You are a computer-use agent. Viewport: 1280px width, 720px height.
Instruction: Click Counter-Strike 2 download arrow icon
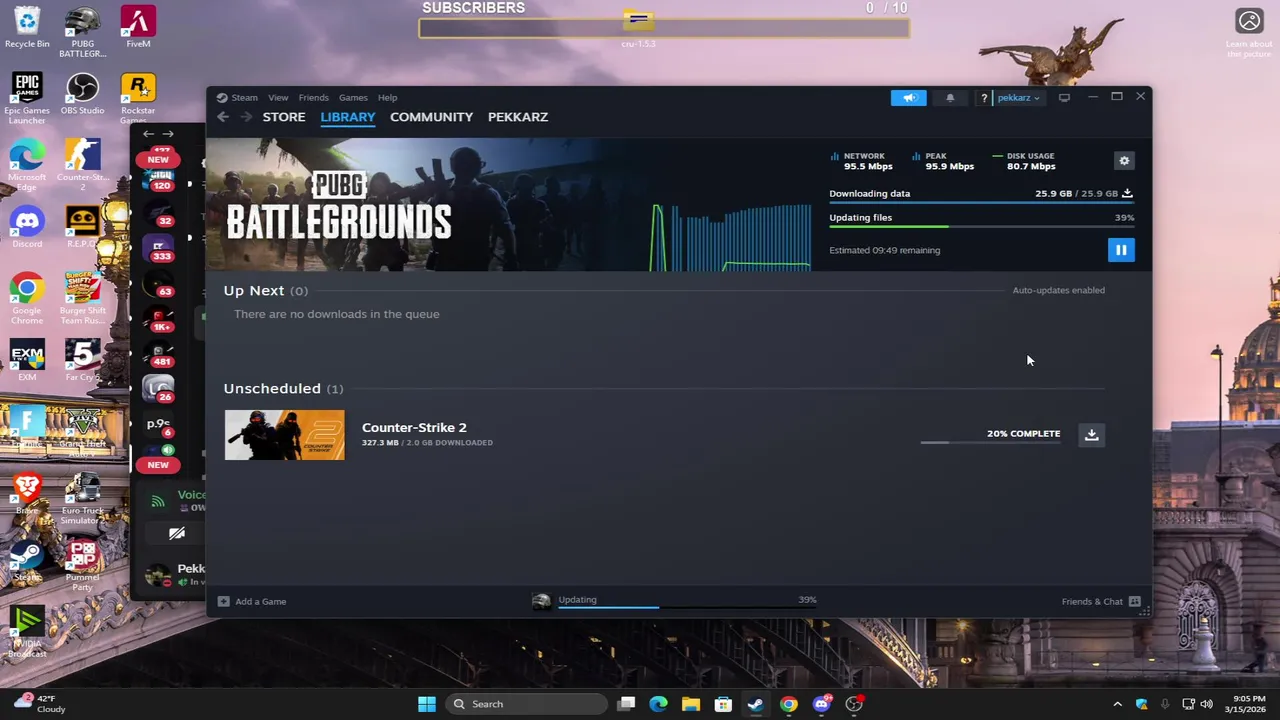1092,434
